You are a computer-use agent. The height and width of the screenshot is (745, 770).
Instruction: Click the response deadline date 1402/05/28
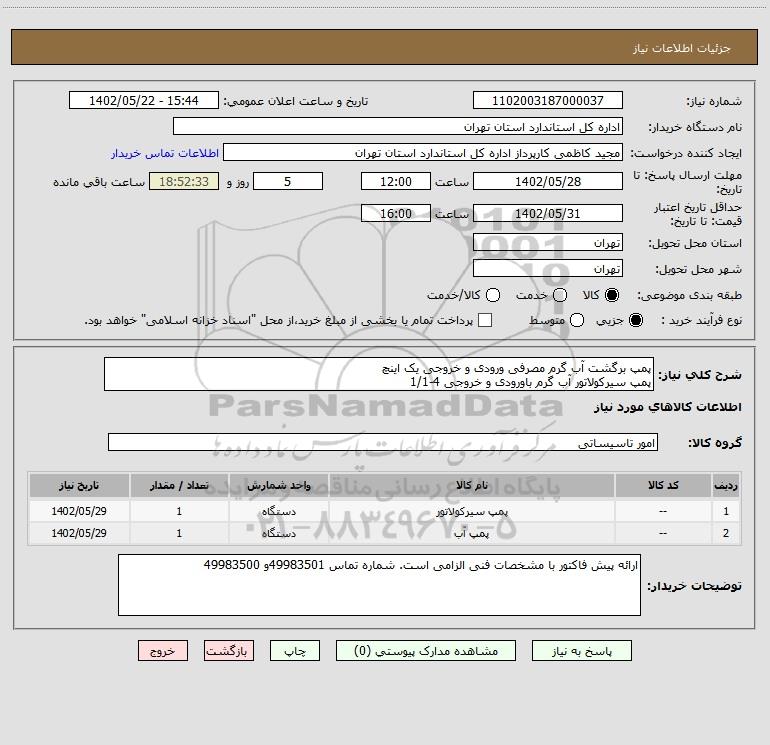(x=548, y=181)
